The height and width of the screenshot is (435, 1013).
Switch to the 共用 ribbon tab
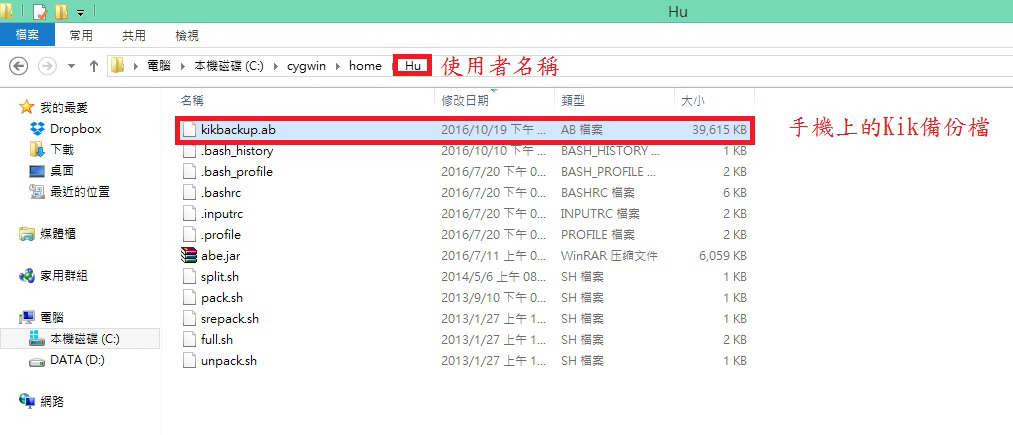[134, 36]
